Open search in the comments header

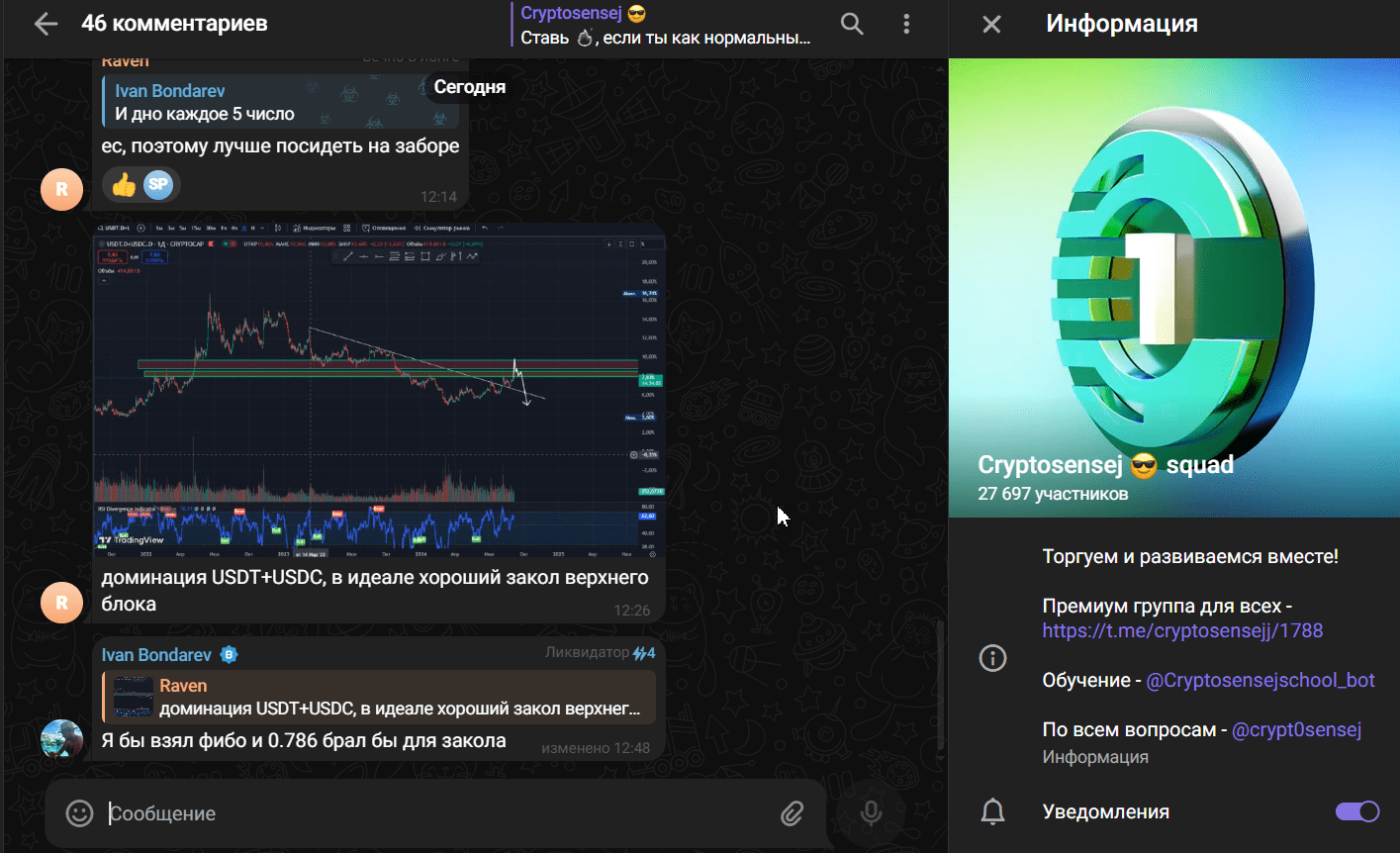click(852, 24)
